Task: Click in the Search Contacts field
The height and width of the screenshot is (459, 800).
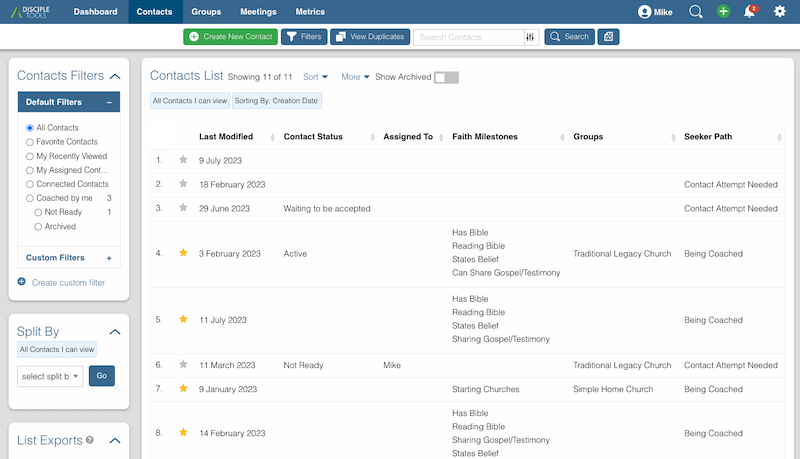Action: click(468, 37)
